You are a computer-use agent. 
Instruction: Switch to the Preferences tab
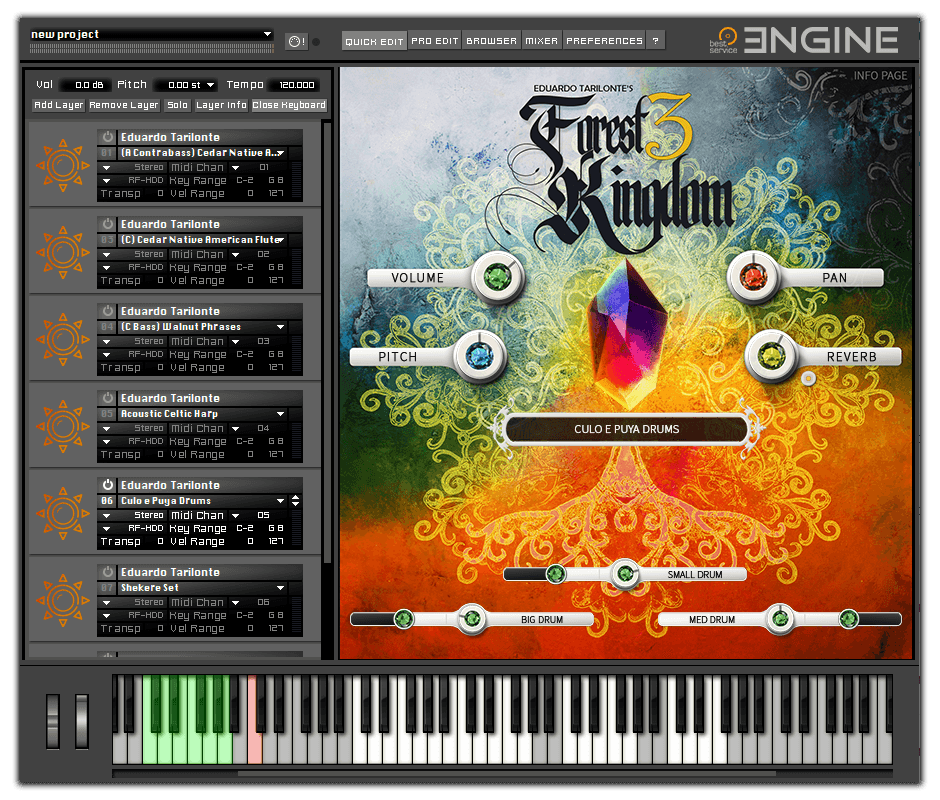pyautogui.click(x=604, y=41)
